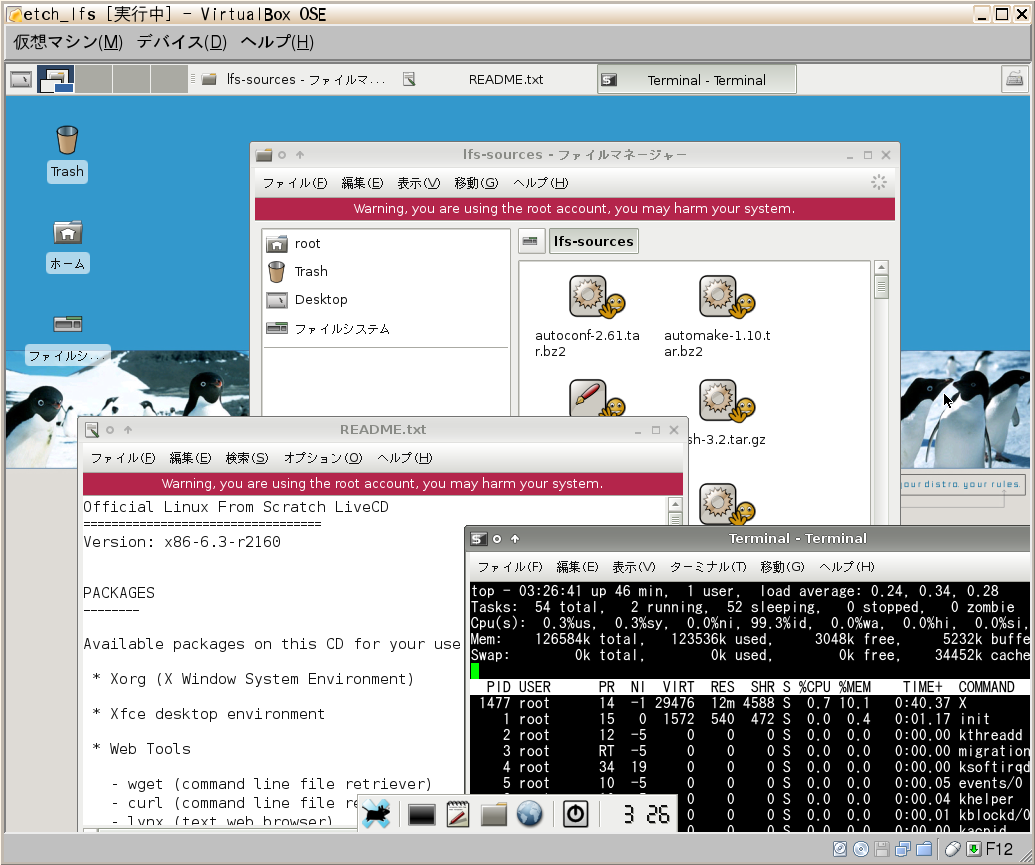Open ターミナル(T) menu in Terminal window
The height and width of the screenshot is (865, 1035).
708,567
